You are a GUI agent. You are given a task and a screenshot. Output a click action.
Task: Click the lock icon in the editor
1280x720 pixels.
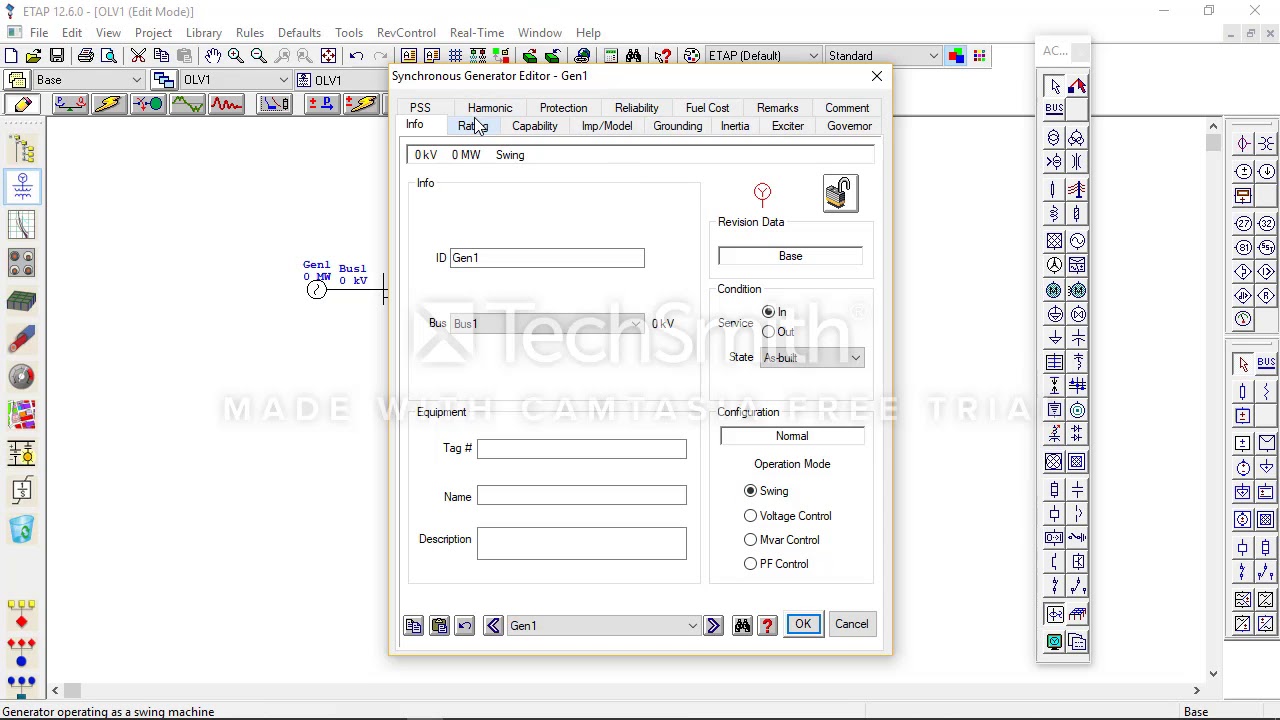(840, 193)
